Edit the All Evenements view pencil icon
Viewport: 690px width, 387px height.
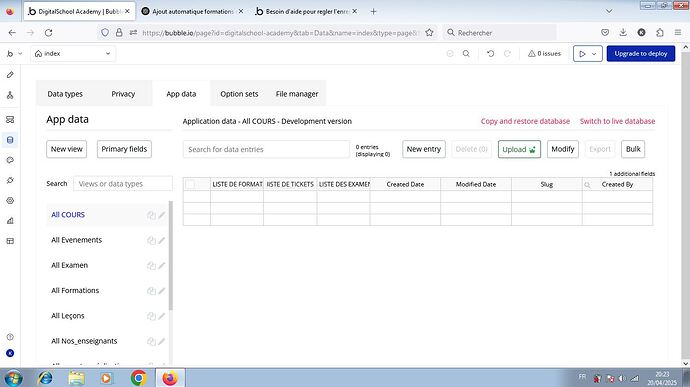162,240
